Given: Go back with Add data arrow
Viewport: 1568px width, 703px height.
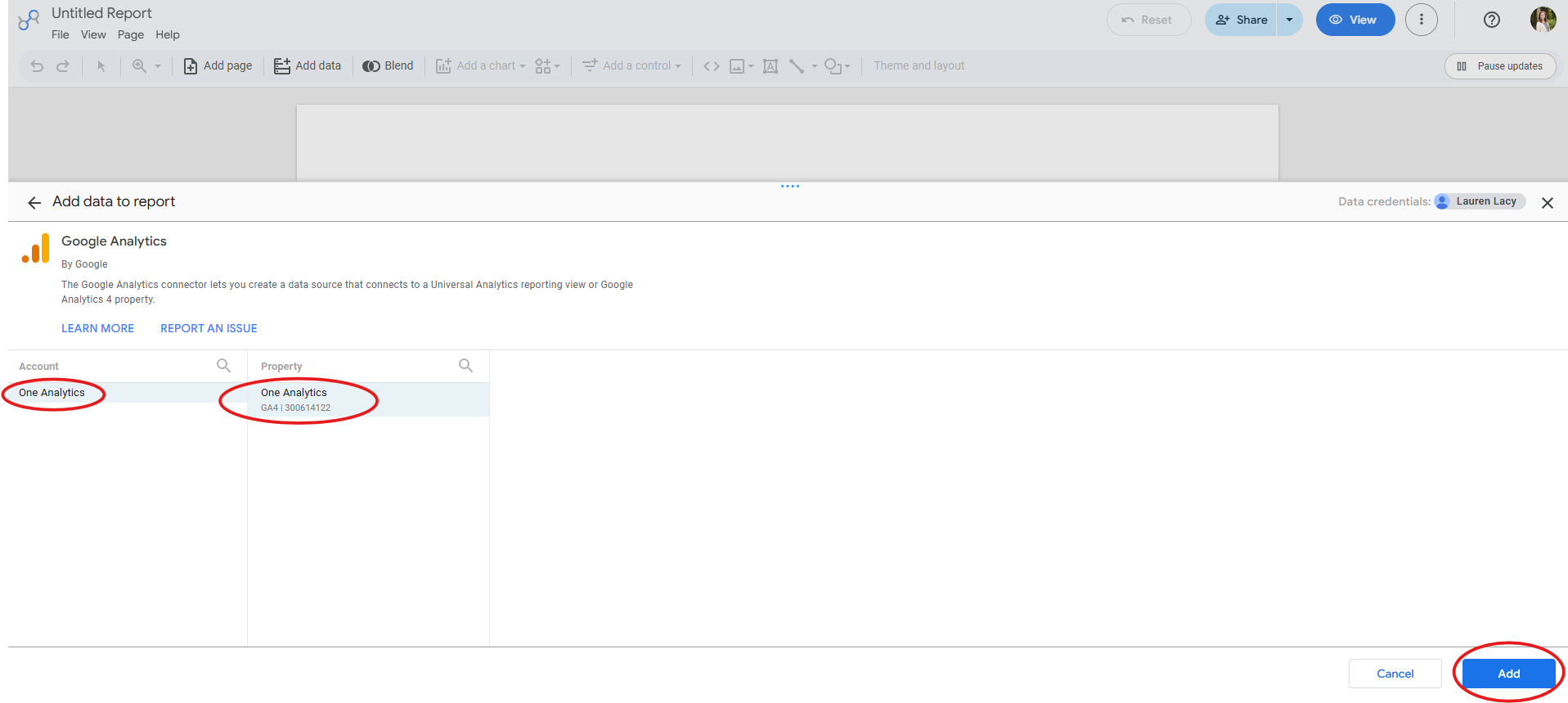Looking at the screenshot, I should (34, 203).
